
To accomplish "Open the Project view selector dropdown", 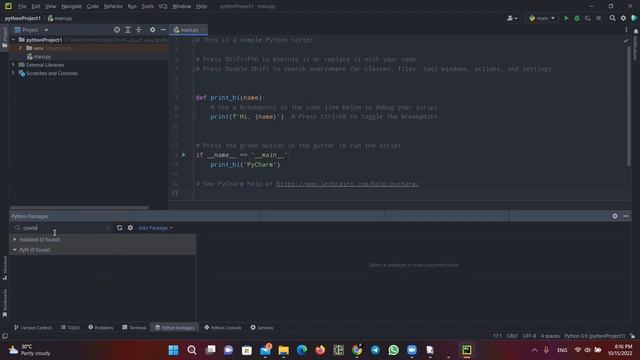I will (x=31, y=30).
